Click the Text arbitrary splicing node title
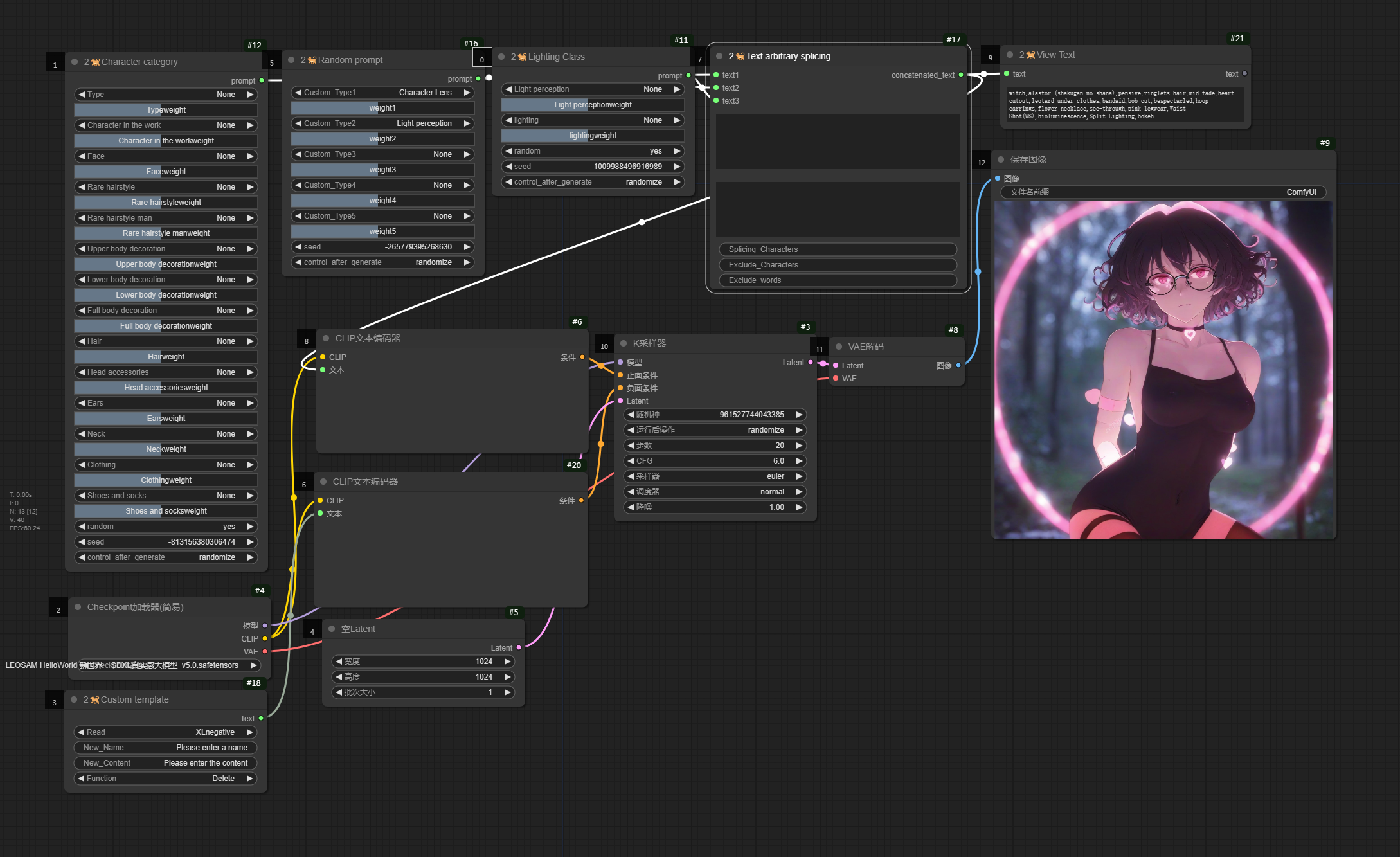The width and height of the screenshot is (1400, 857). coord(788,57)
